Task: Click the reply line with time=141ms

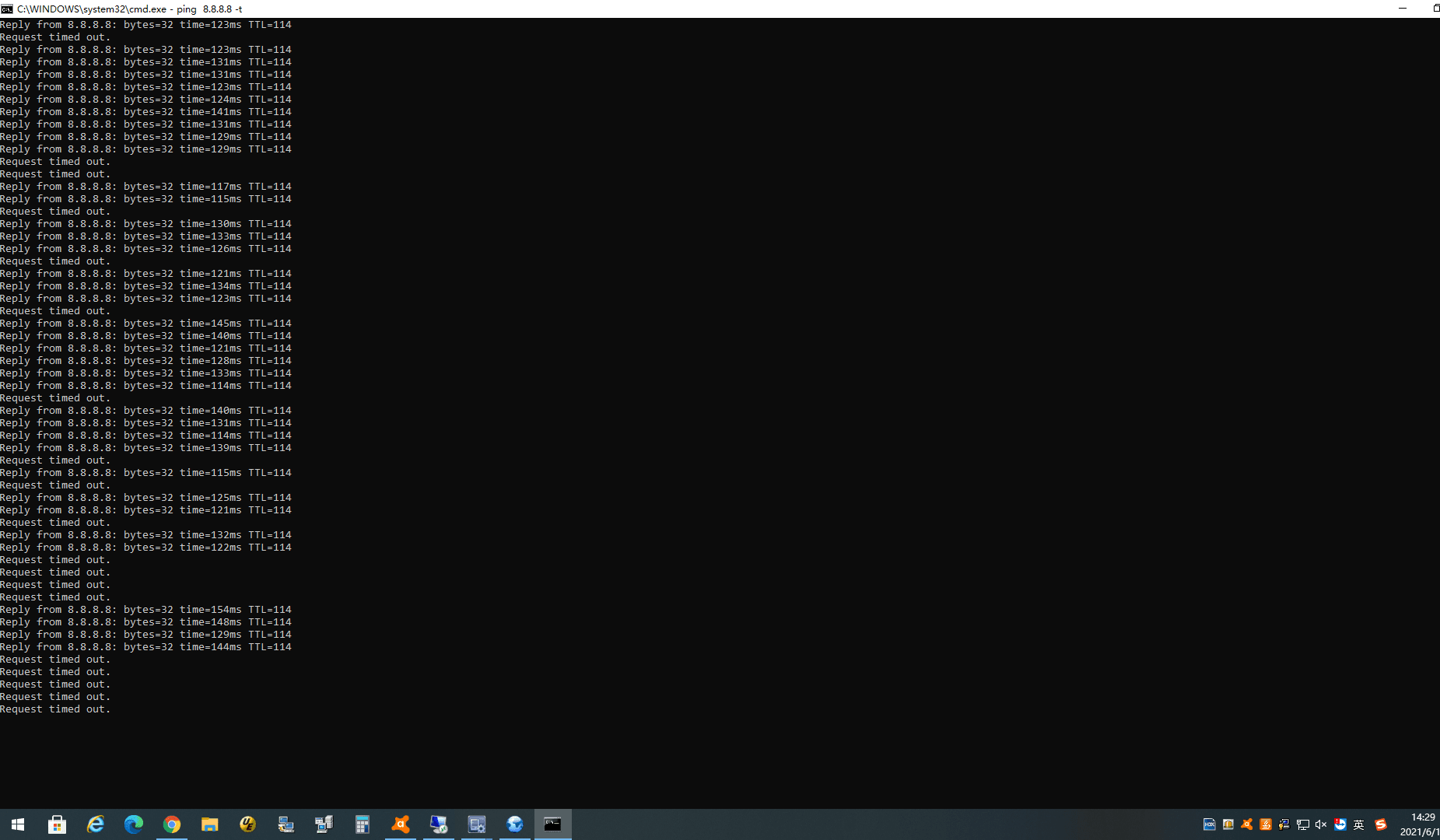Action: pos(145,112)
